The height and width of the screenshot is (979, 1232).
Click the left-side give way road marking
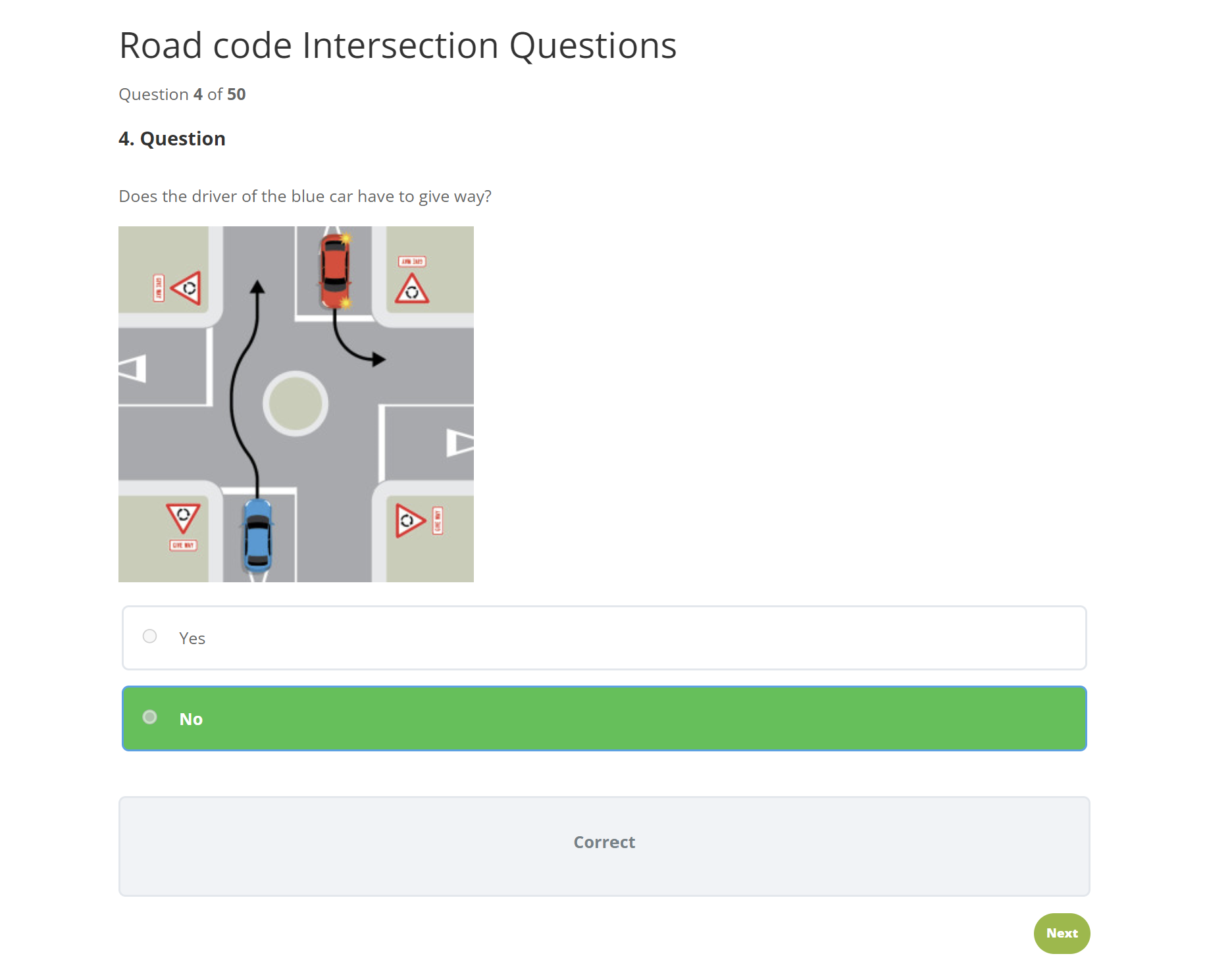[132, 368]
